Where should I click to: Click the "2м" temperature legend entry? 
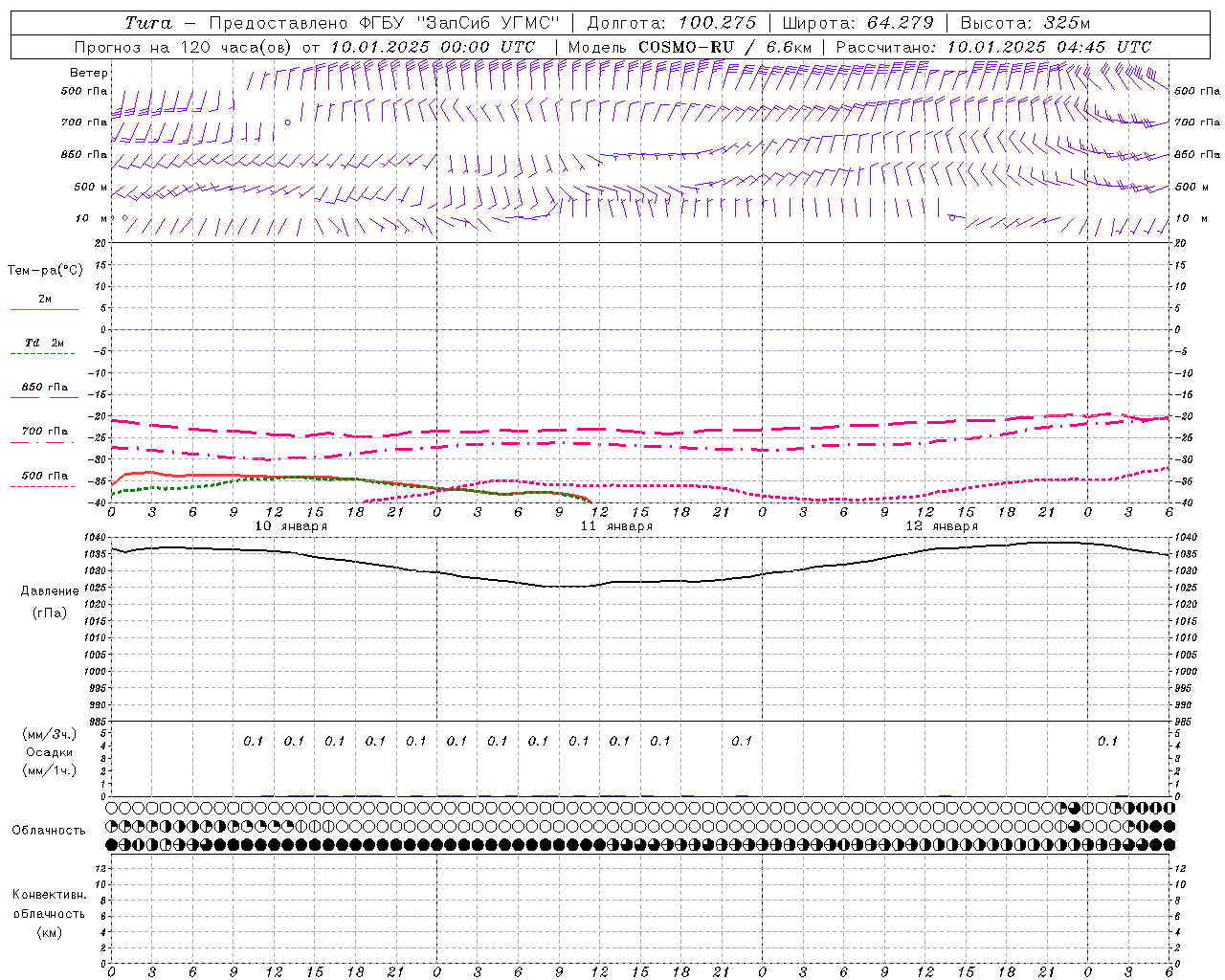click(45, 300)
